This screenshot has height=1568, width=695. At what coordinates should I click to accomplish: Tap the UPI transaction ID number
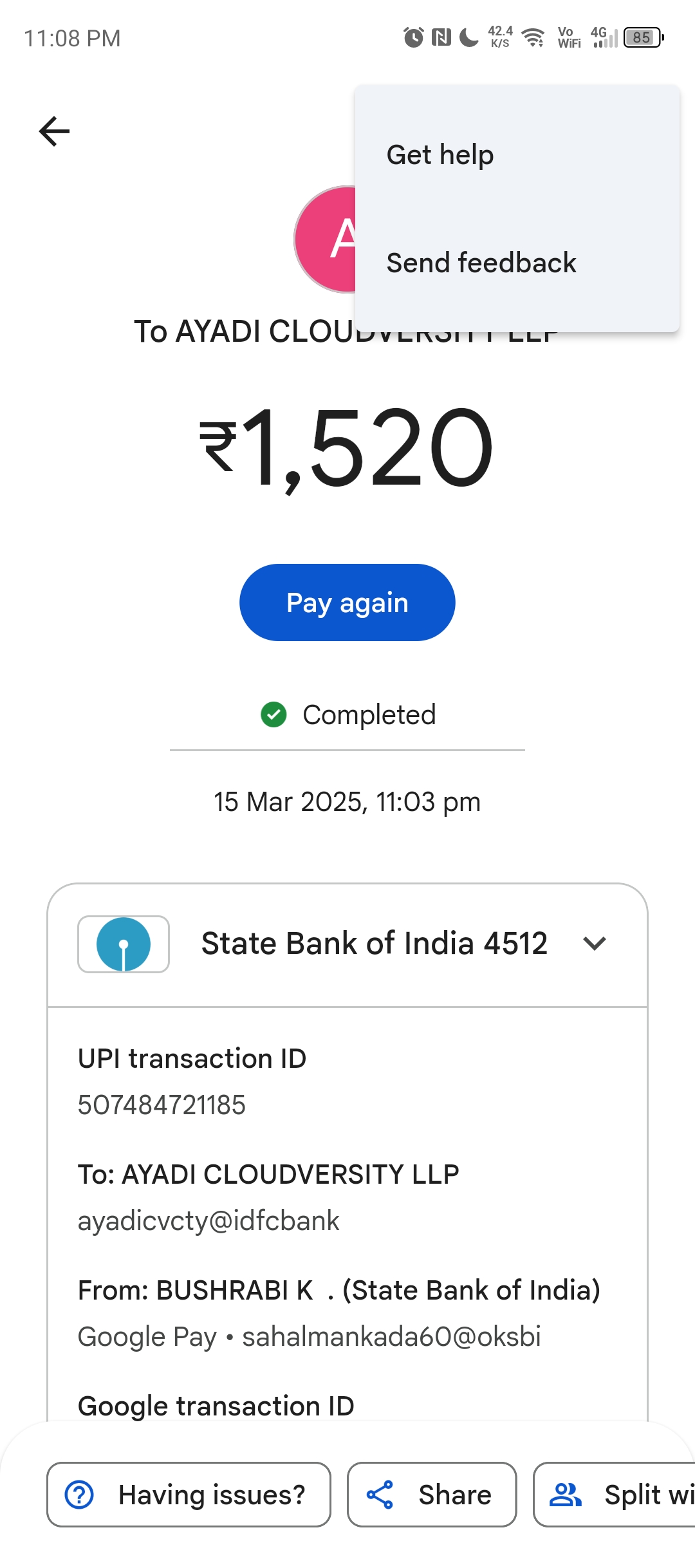[162, 1105]
